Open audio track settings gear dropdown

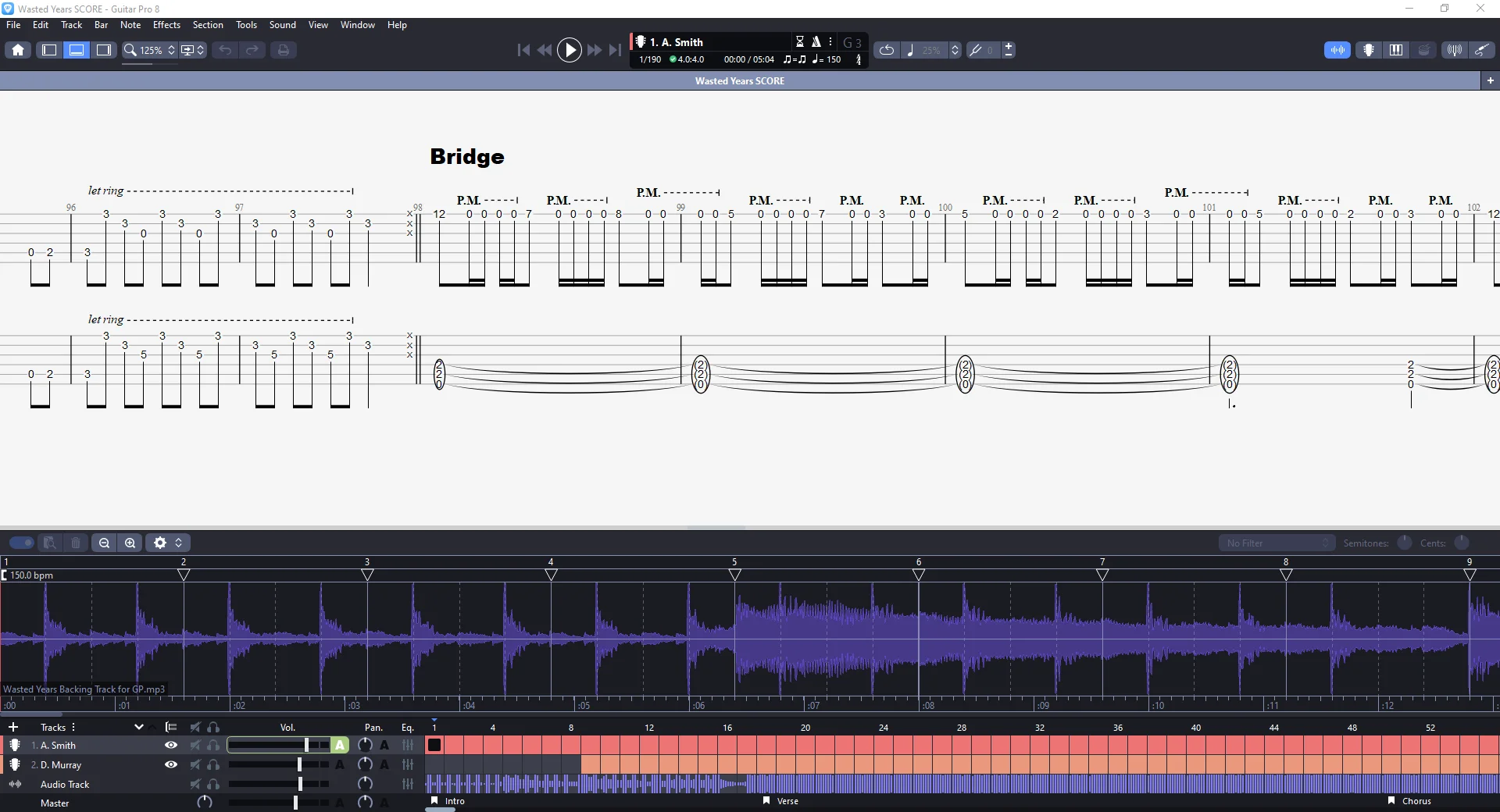pos(168,543)
